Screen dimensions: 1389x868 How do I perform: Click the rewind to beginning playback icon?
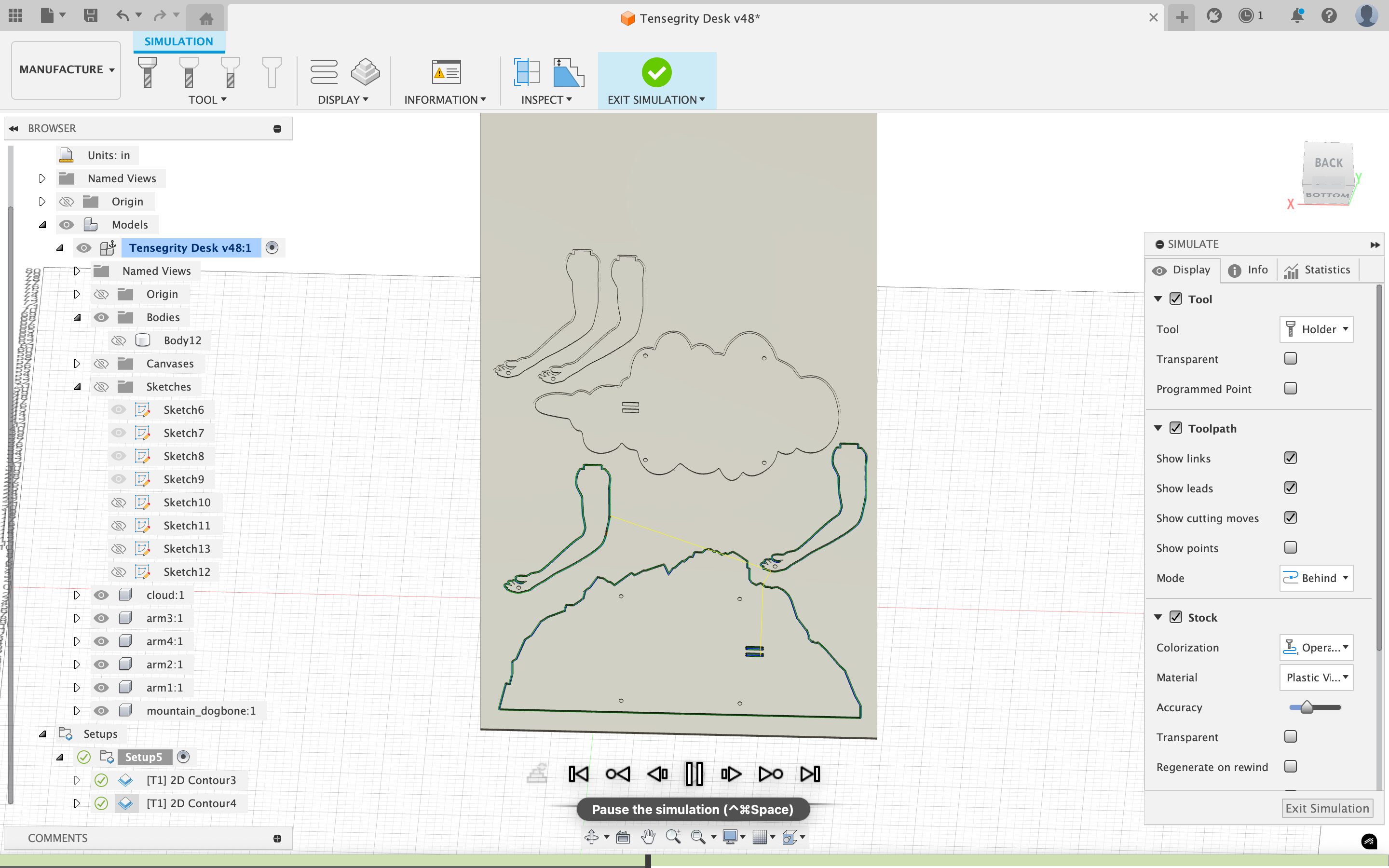pos(578,773)
